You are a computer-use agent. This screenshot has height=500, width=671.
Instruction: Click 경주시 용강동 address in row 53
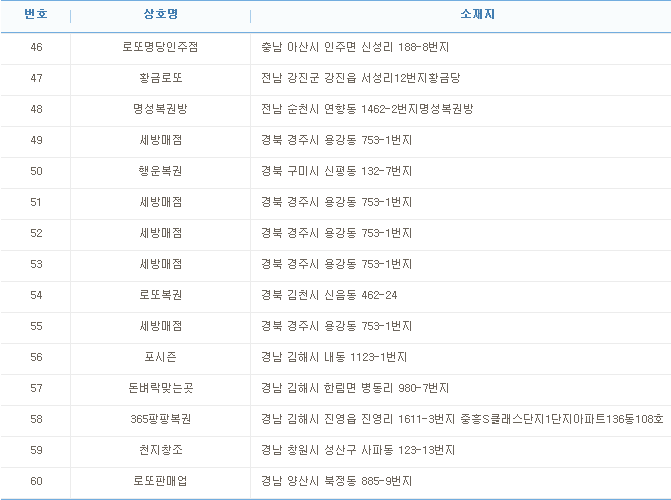pos(336,264)
